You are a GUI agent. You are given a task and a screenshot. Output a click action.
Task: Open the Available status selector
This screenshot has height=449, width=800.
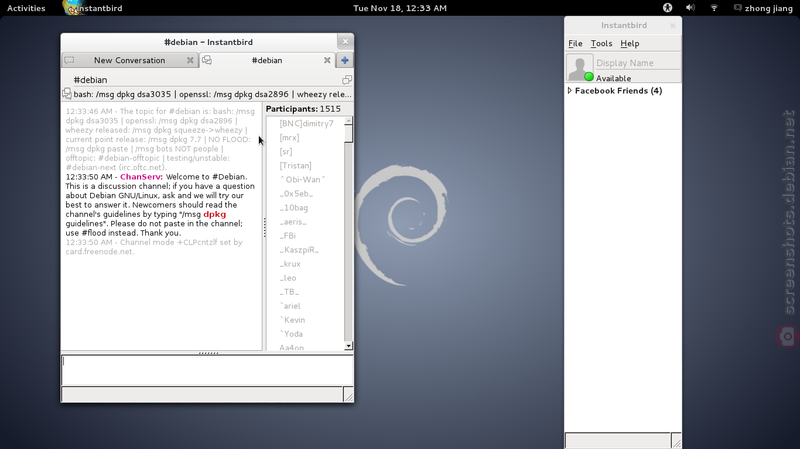(x=613, y=78)
